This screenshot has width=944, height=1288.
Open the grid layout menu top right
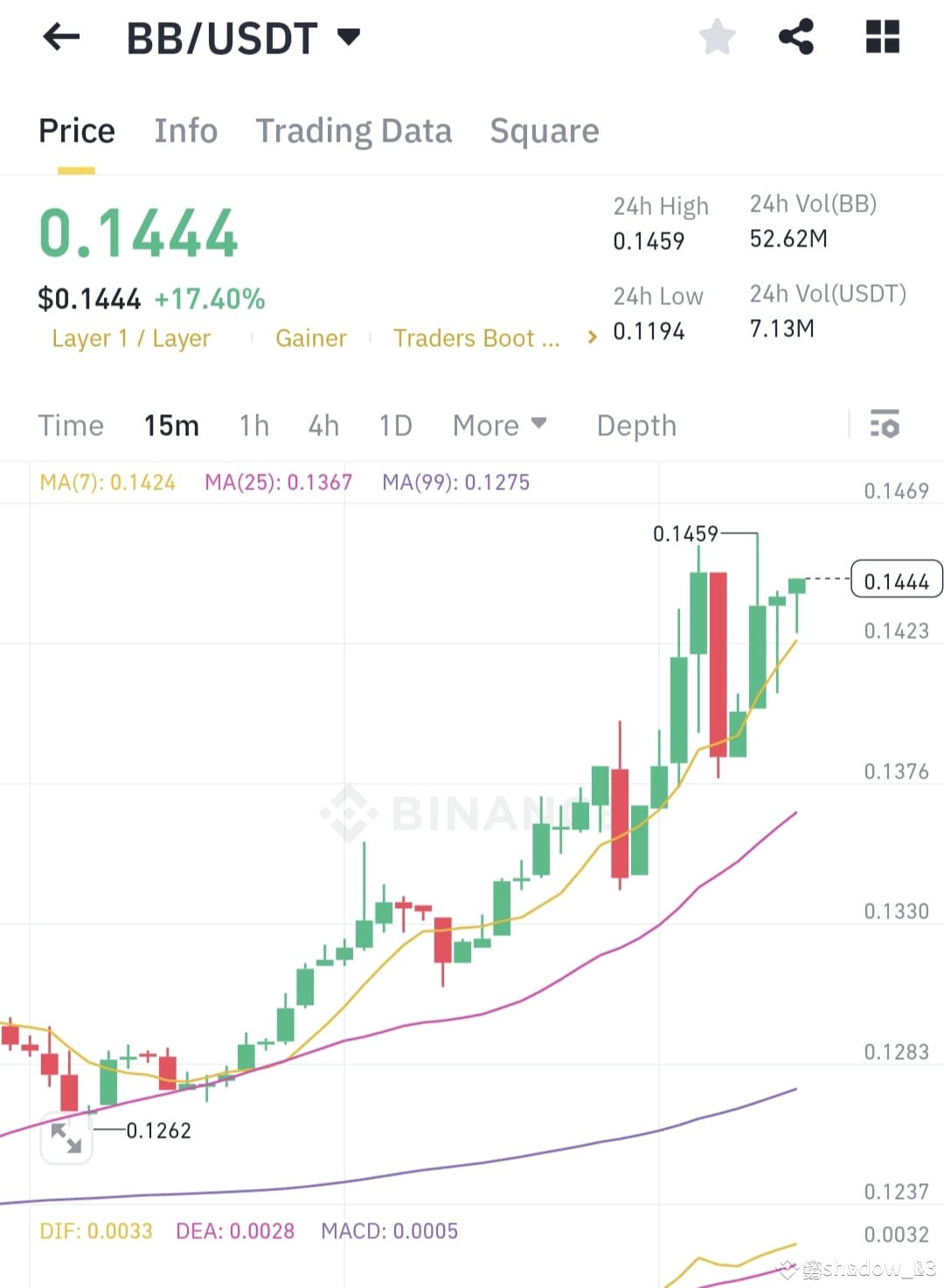[882, 37]
